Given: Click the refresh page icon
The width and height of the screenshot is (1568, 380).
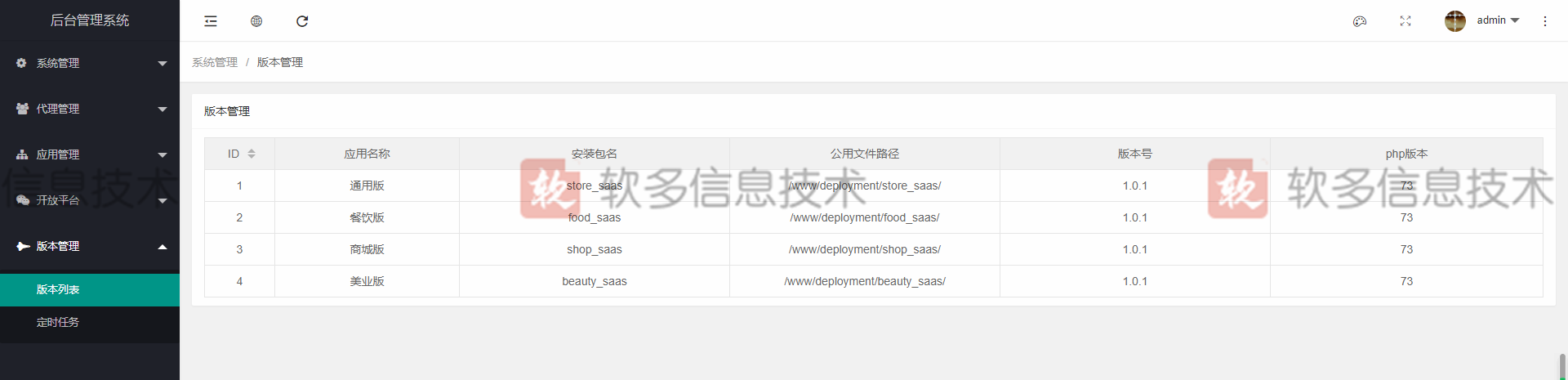Looking at the screenshot, I should coord(302,21).
